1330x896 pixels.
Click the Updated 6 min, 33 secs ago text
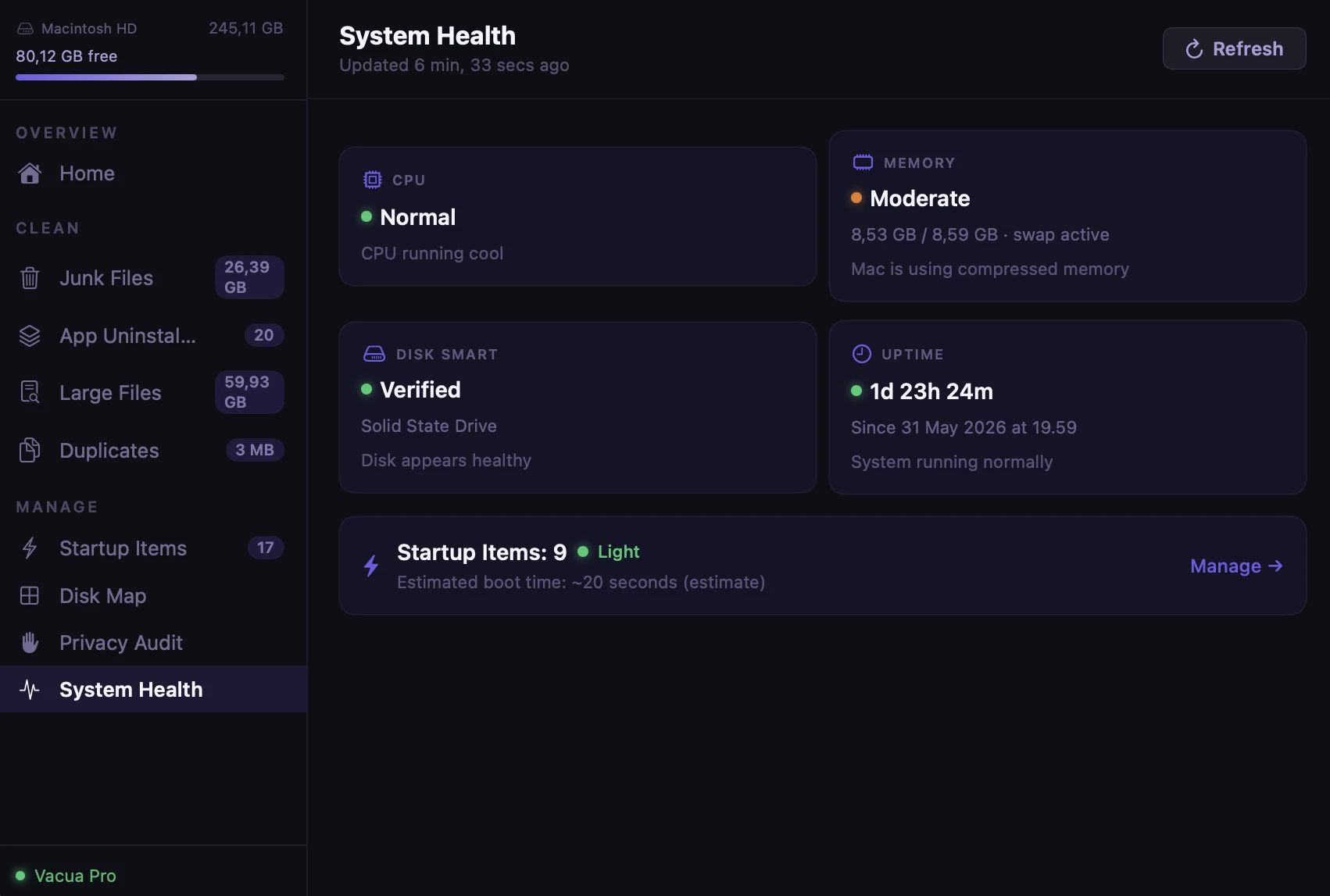coord(454,65)
